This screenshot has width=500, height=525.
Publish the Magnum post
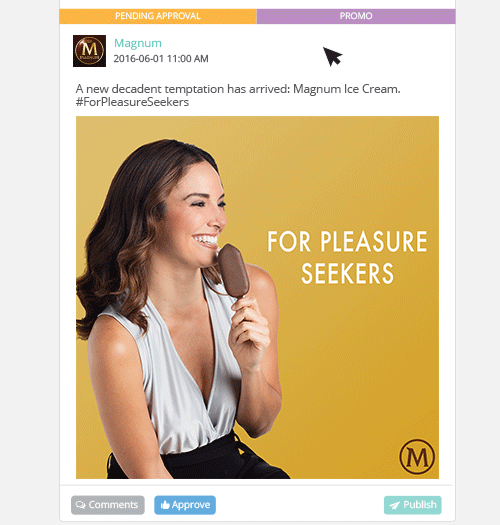pyautogui.click(x=413, y=505)
